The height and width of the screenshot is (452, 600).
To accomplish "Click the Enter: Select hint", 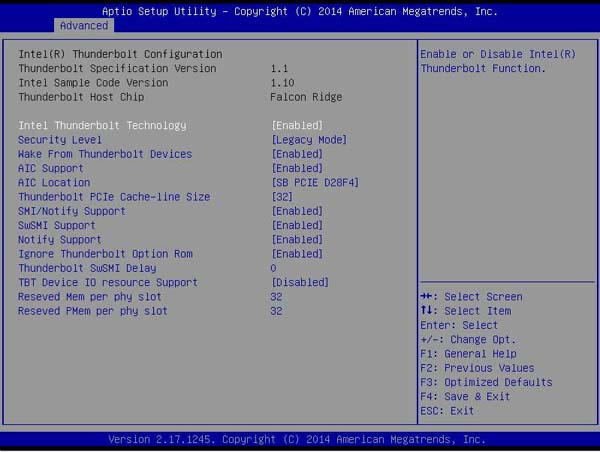I will 459,325.
